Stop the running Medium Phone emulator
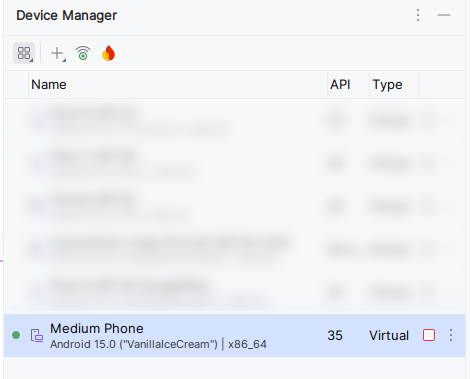The height and width of the screenshot is (379, 470). 429,335
